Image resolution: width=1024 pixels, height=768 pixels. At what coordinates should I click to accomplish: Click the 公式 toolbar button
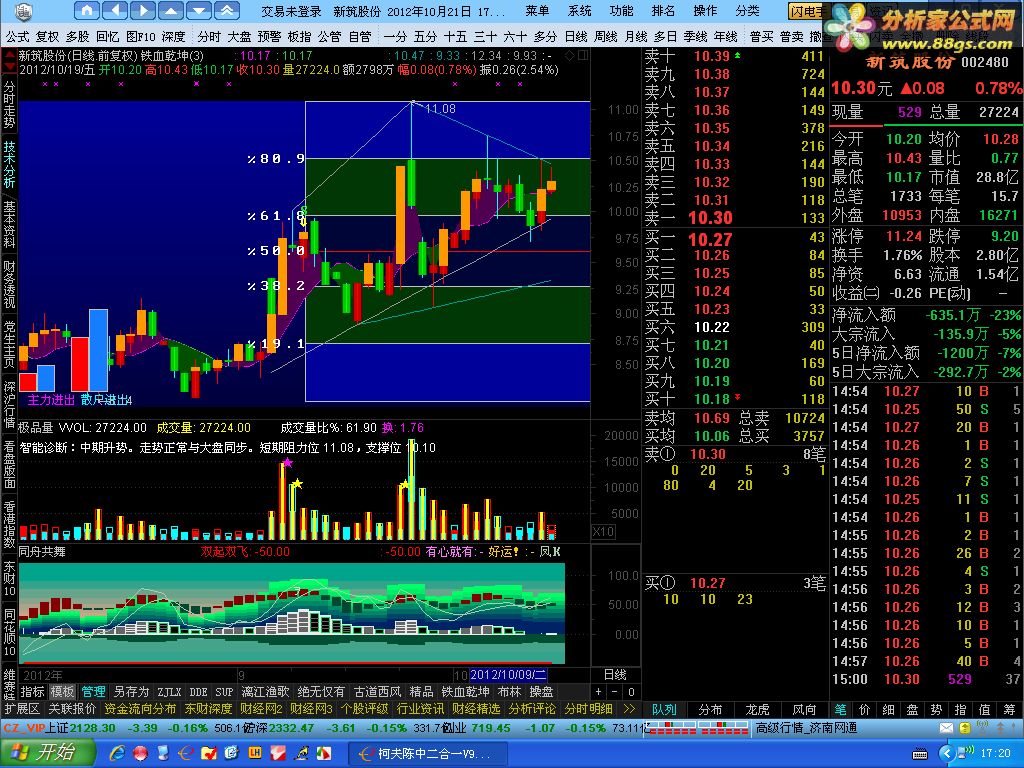[x=18, y=37]
